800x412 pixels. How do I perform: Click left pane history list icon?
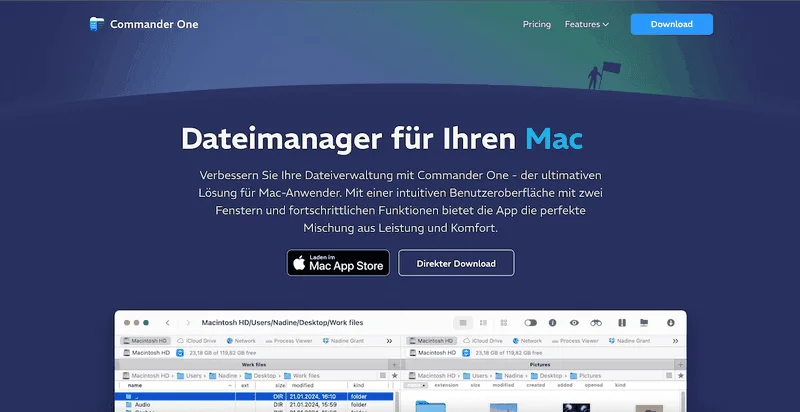(383, 375)
